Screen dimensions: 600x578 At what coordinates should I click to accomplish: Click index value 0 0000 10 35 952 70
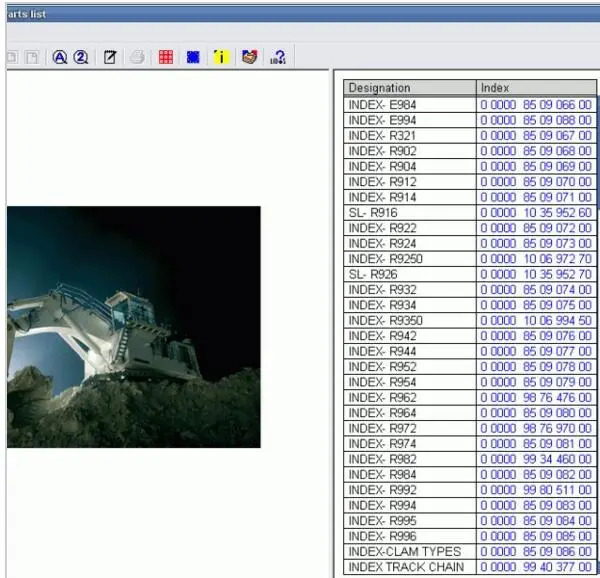click(536, 274)
